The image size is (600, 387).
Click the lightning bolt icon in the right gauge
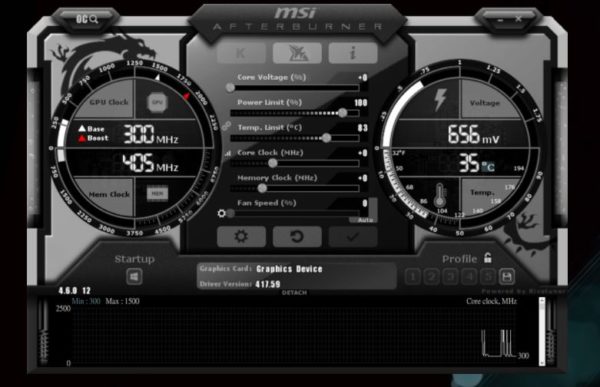(x=440, y=100)
